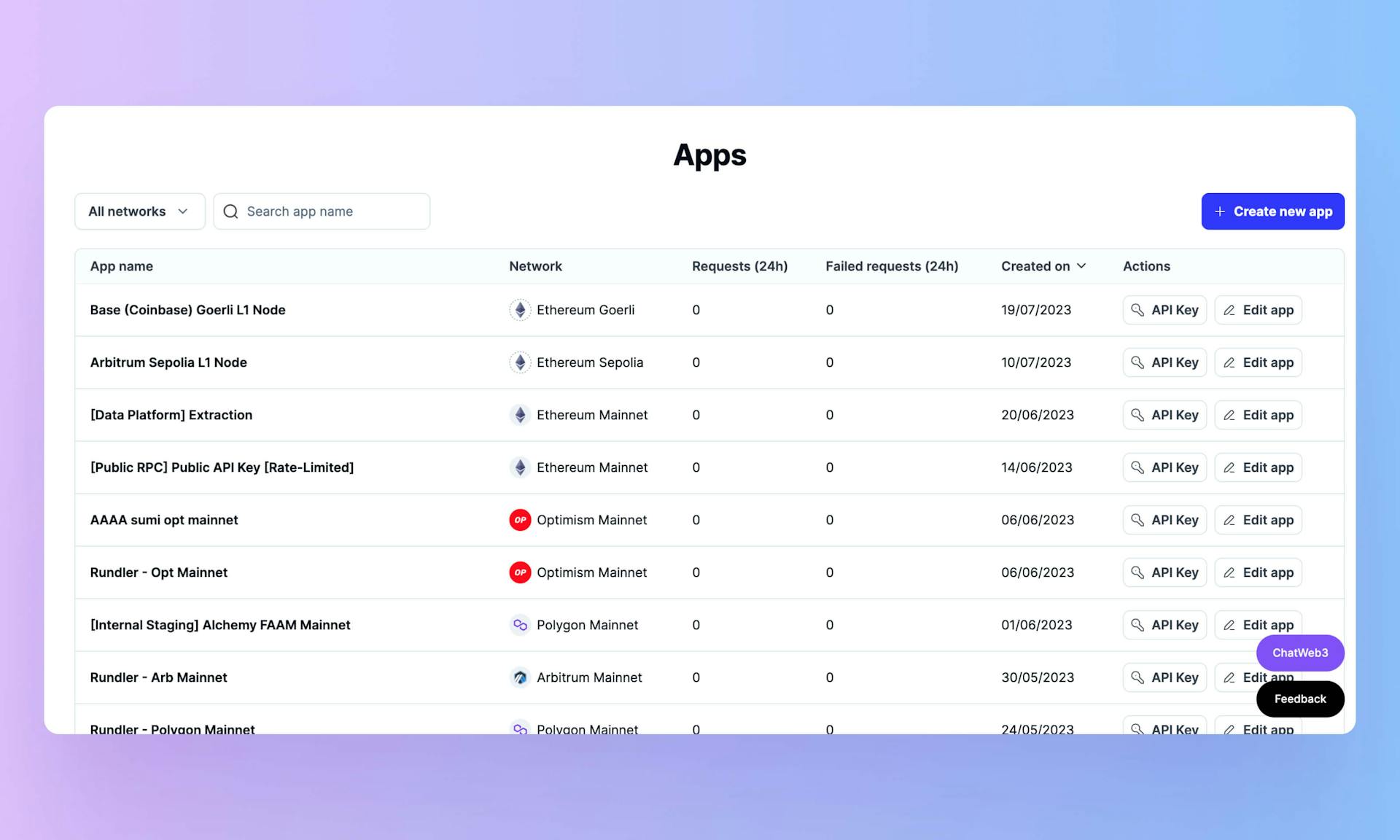Click pencil icon in Data Platform row

click(x=1229, y=415)
